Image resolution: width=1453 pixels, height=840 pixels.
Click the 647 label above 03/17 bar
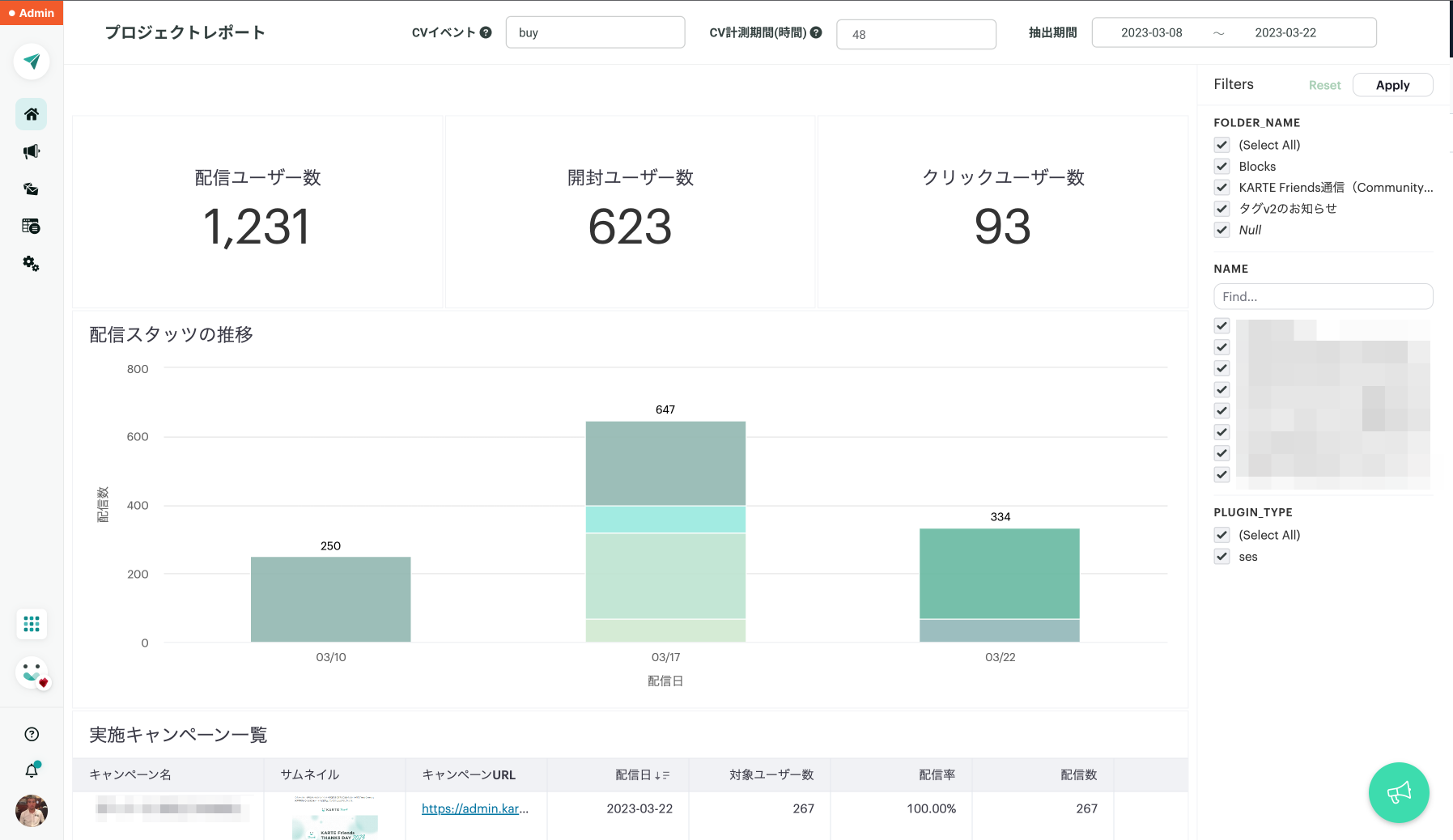[x=665, y=409]
